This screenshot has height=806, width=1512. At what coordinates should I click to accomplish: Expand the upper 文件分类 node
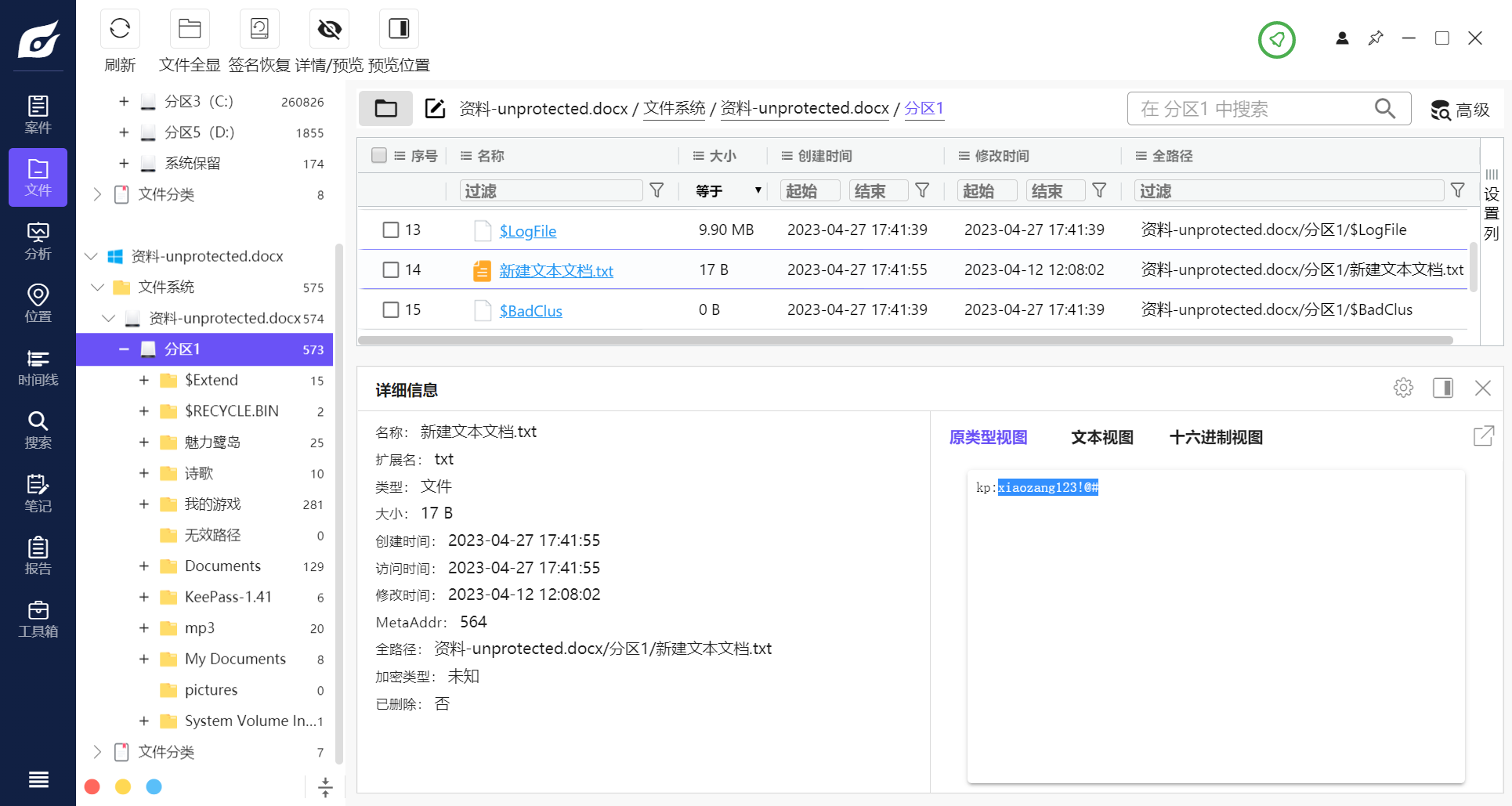click(x=97, y=194)
